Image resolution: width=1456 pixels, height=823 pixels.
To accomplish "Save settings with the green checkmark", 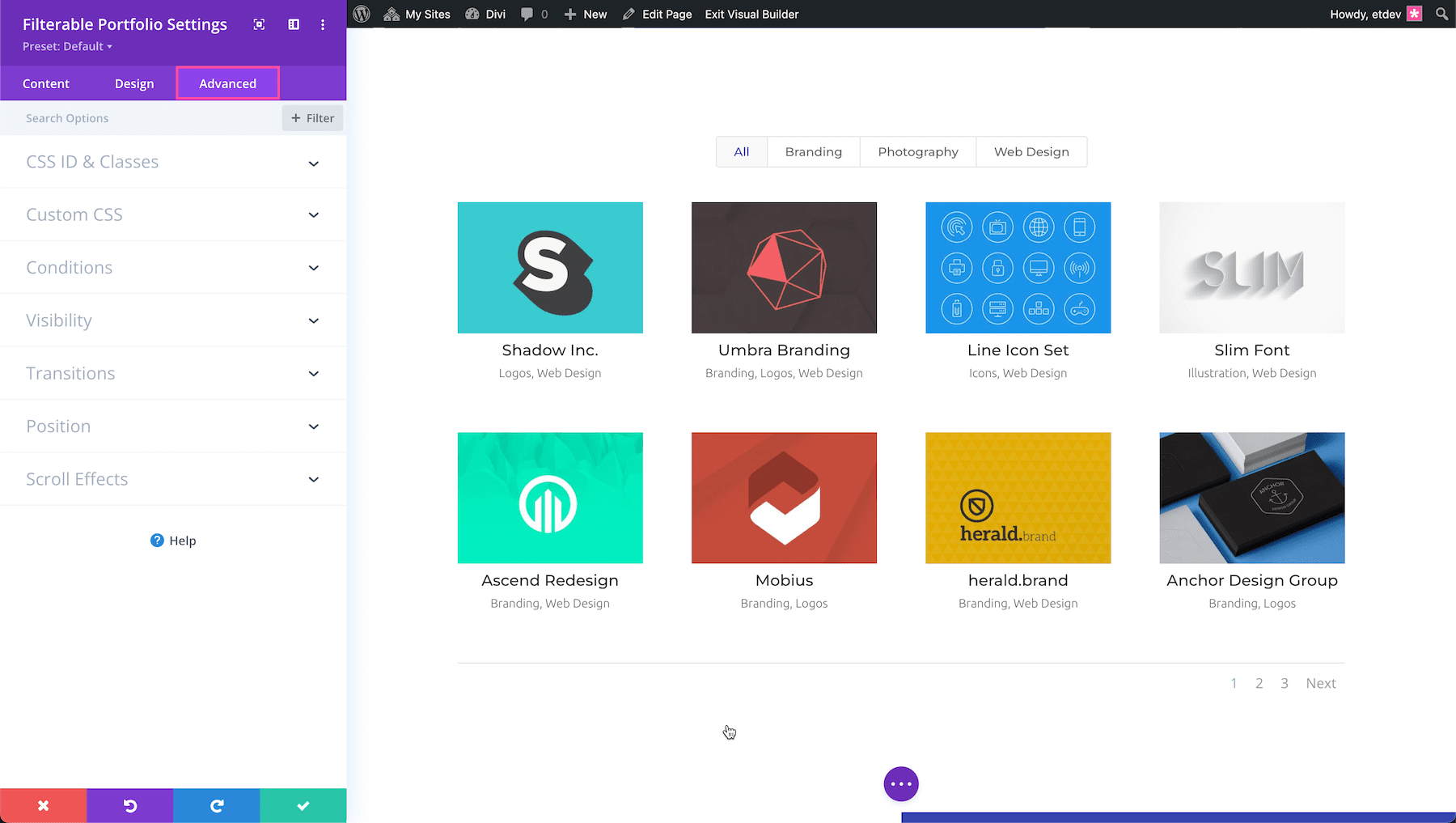I will click(303, 805).
